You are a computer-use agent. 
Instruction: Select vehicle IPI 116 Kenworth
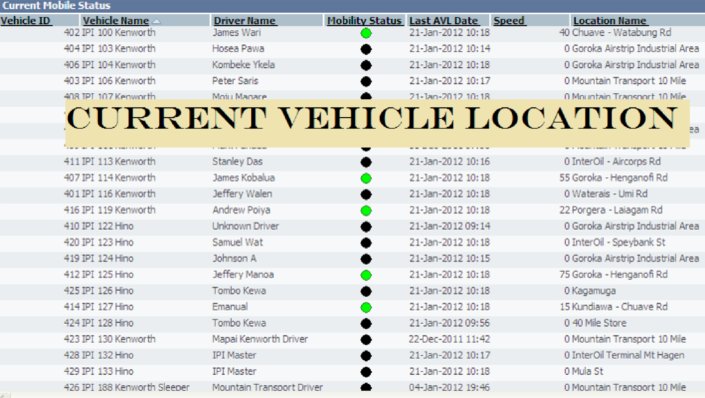(119, 194)
